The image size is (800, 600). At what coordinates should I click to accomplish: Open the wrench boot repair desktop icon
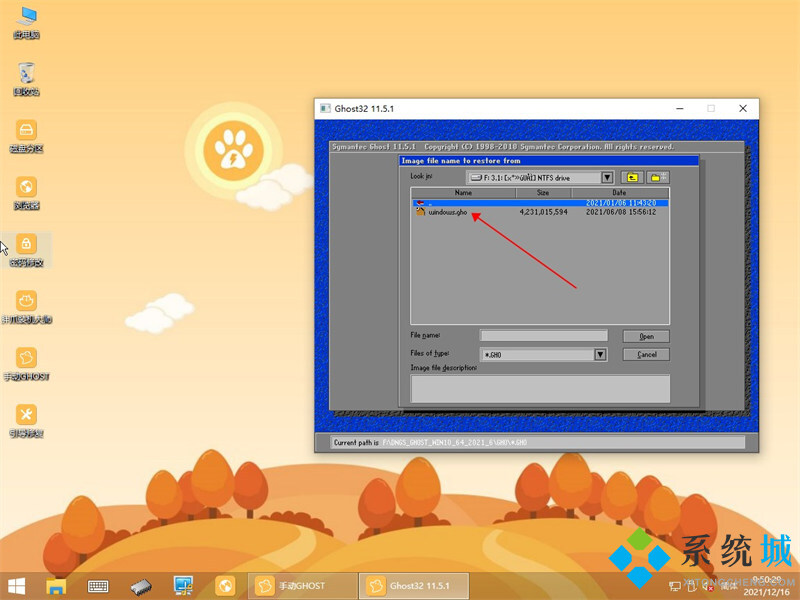pos(27,421)
